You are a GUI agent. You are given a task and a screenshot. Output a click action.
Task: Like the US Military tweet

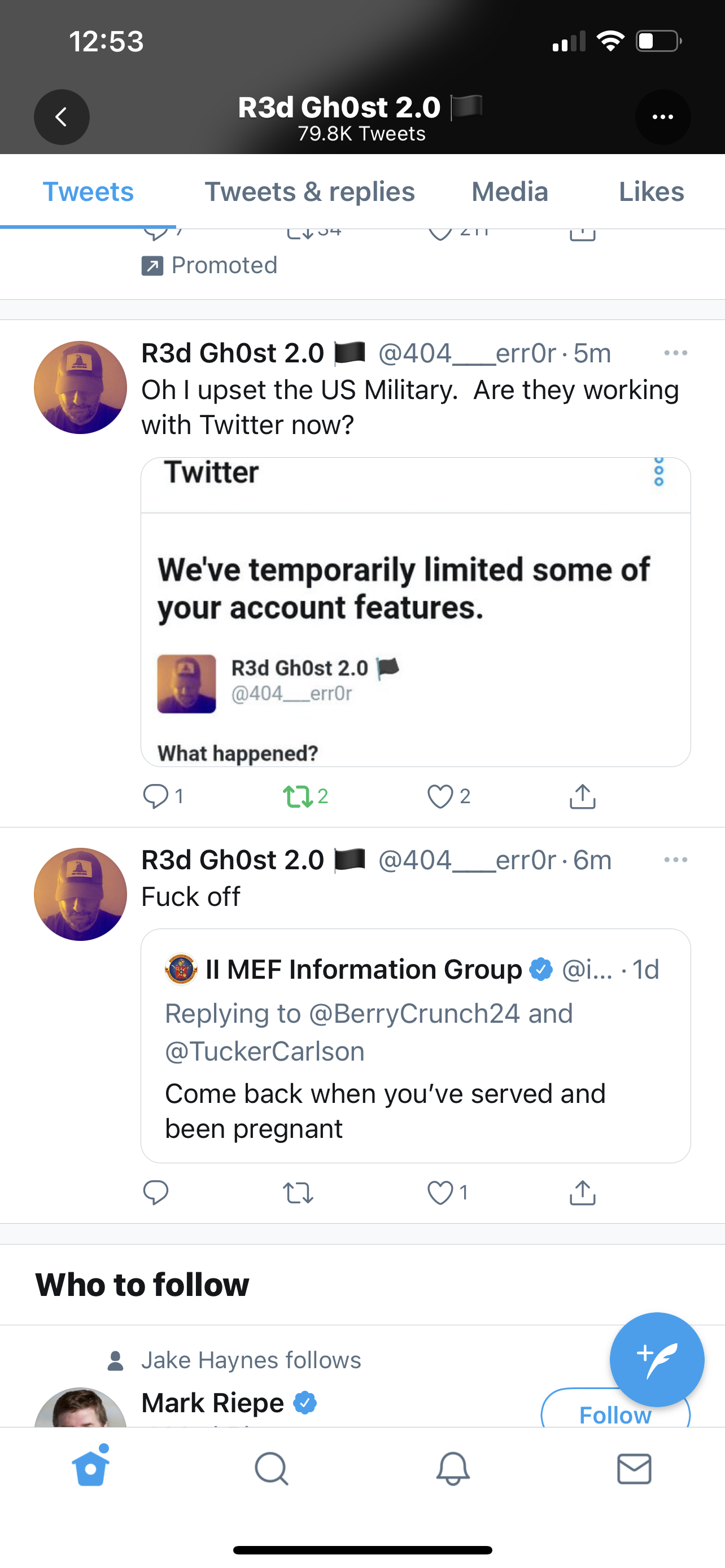tap(440, 796)
